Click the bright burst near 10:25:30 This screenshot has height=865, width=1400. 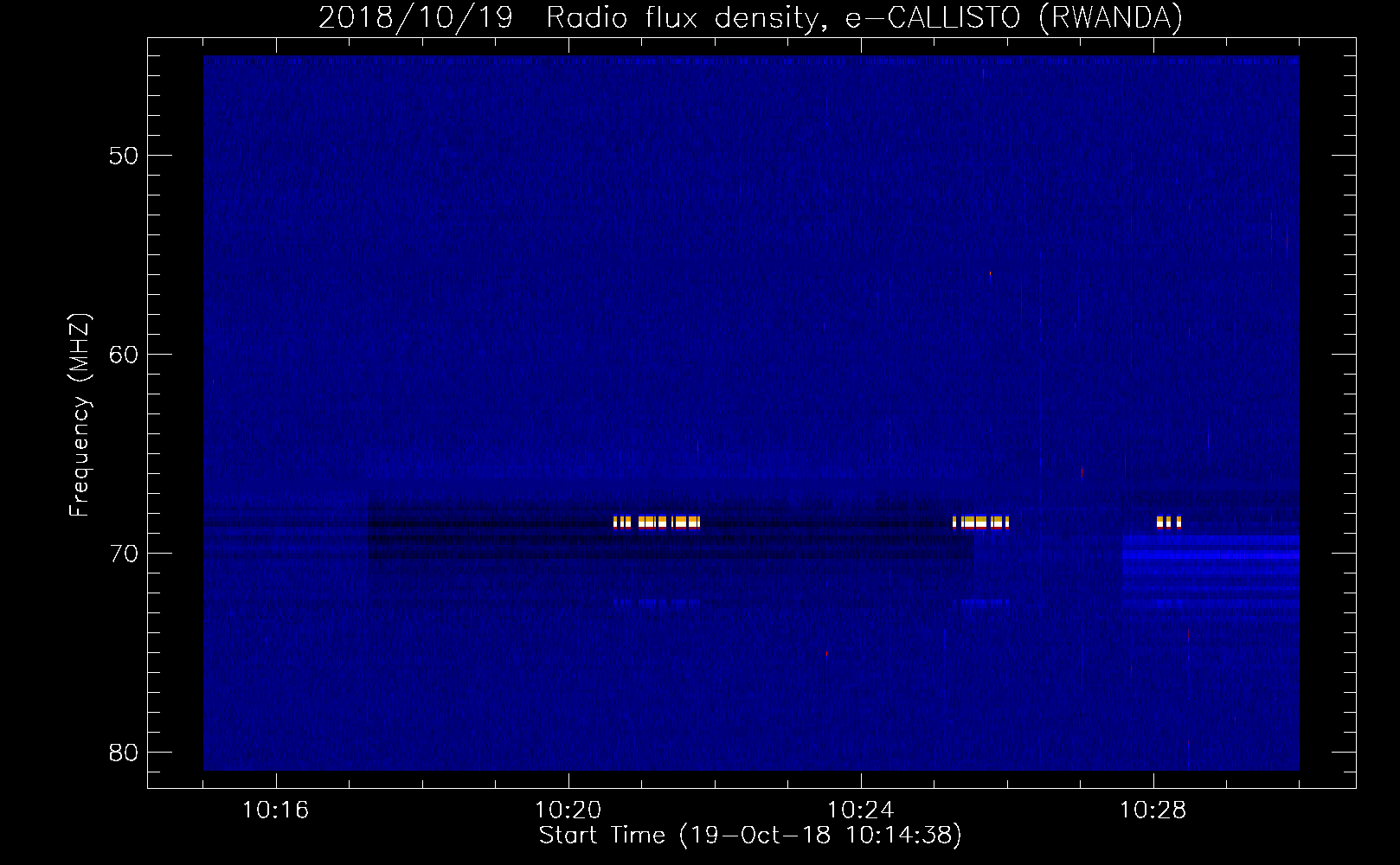point(980,522)
